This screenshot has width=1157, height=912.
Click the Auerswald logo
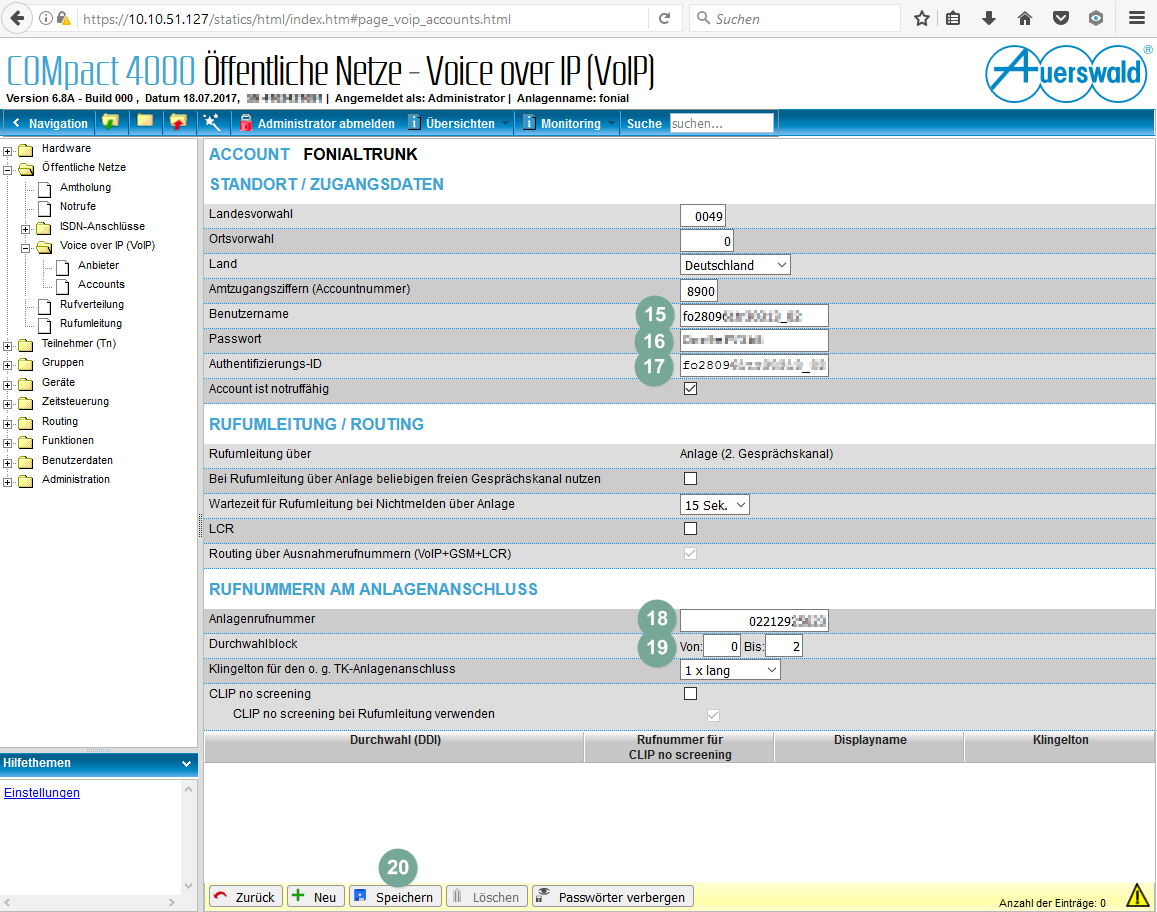(x=1068, y=74)
